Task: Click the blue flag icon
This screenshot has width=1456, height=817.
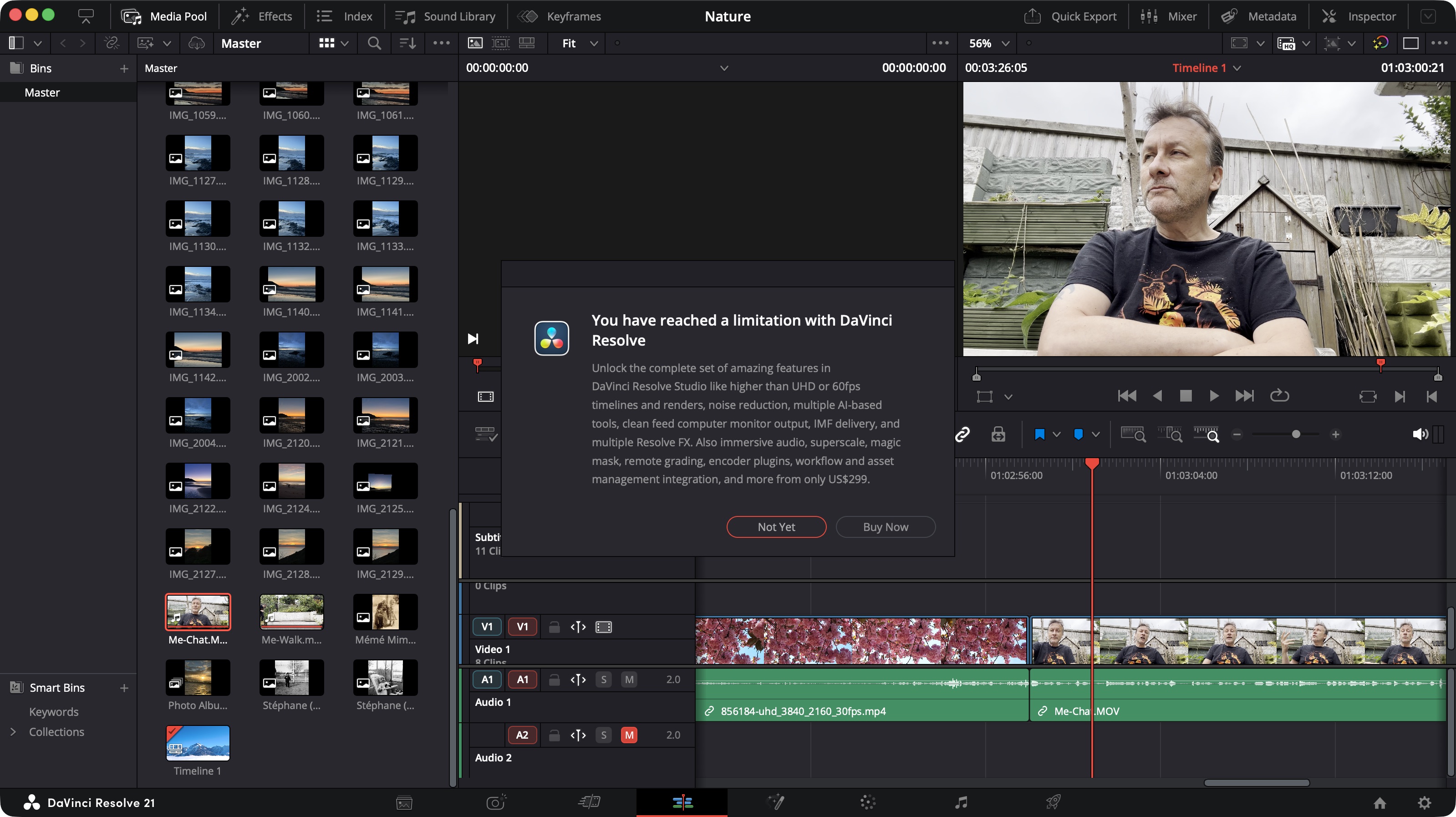Action: pos(1039,434)
